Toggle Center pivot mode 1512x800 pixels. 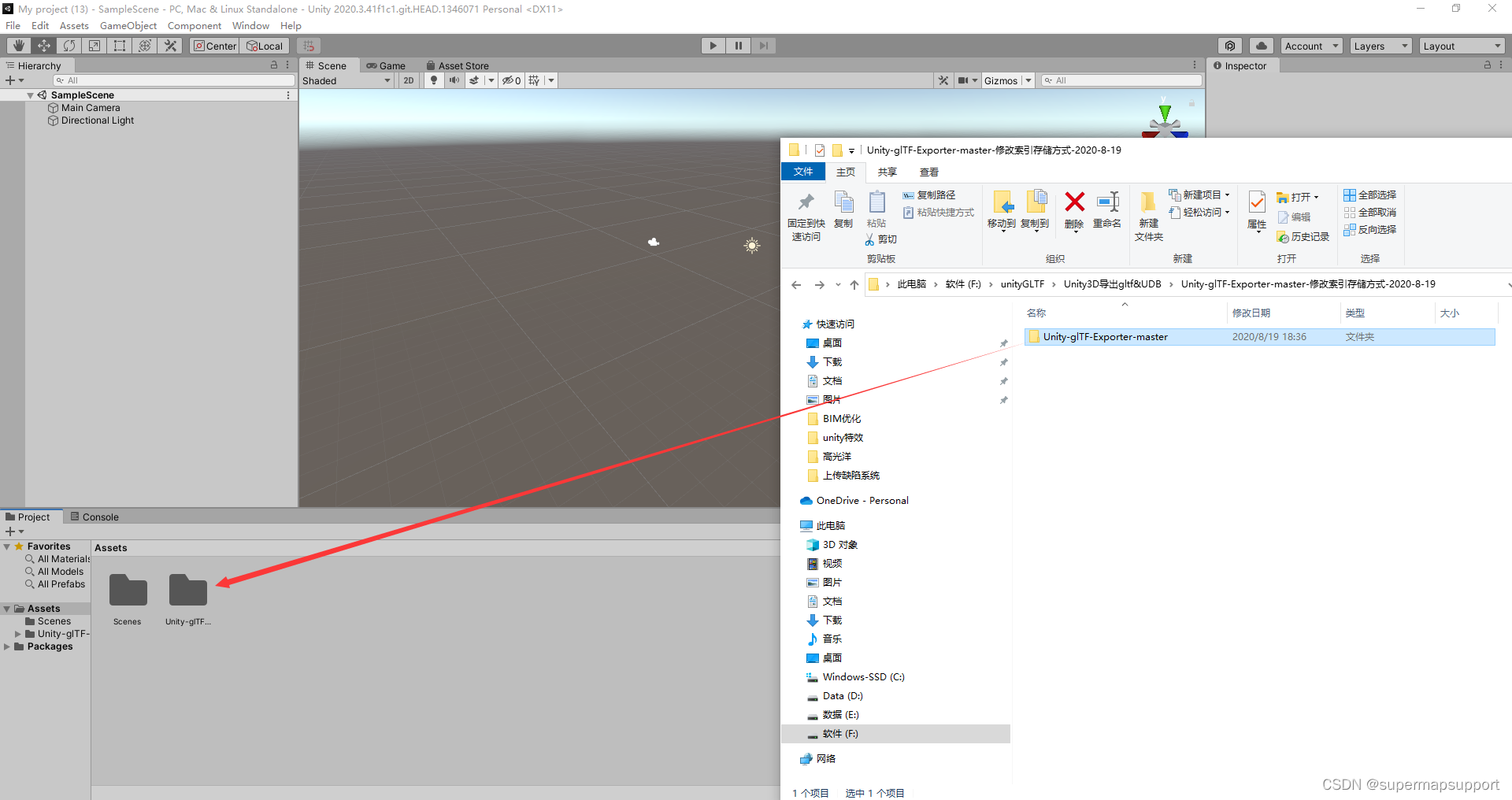pyautogui.click(x=213, y=45)
